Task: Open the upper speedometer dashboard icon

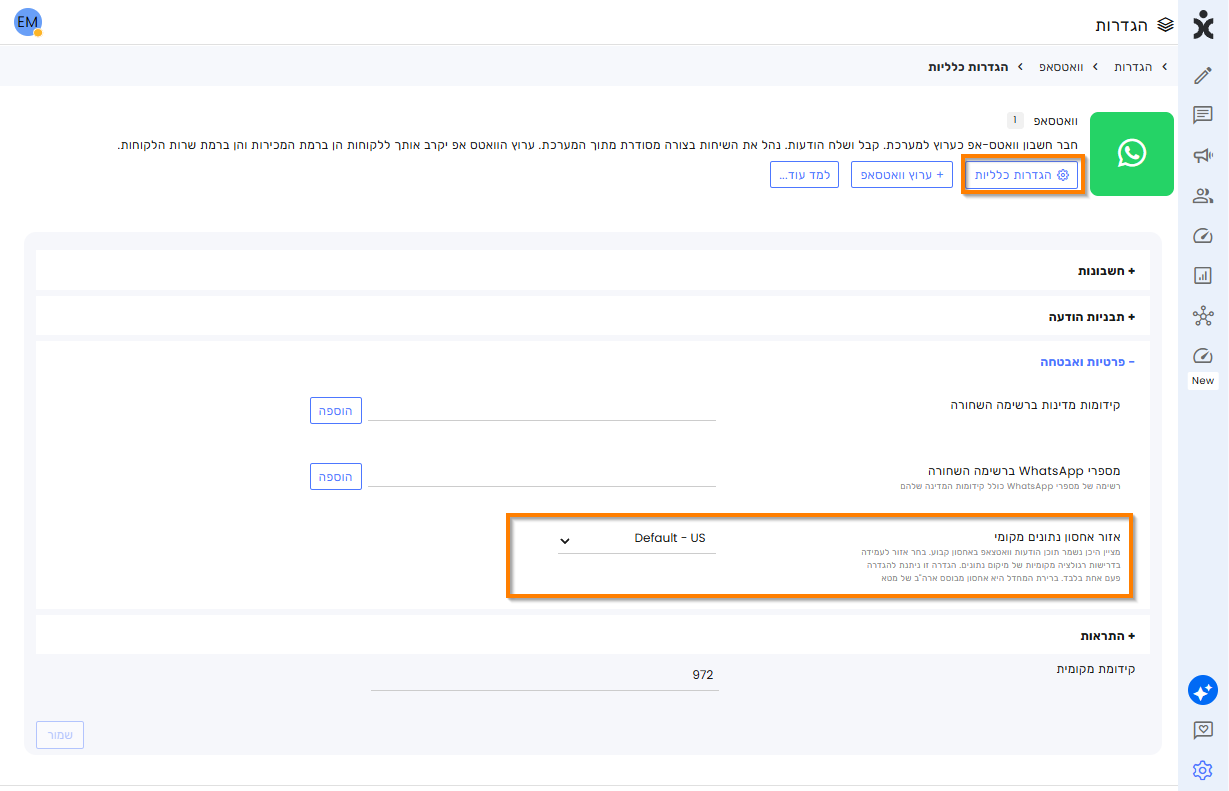Action: (1203, 236)
